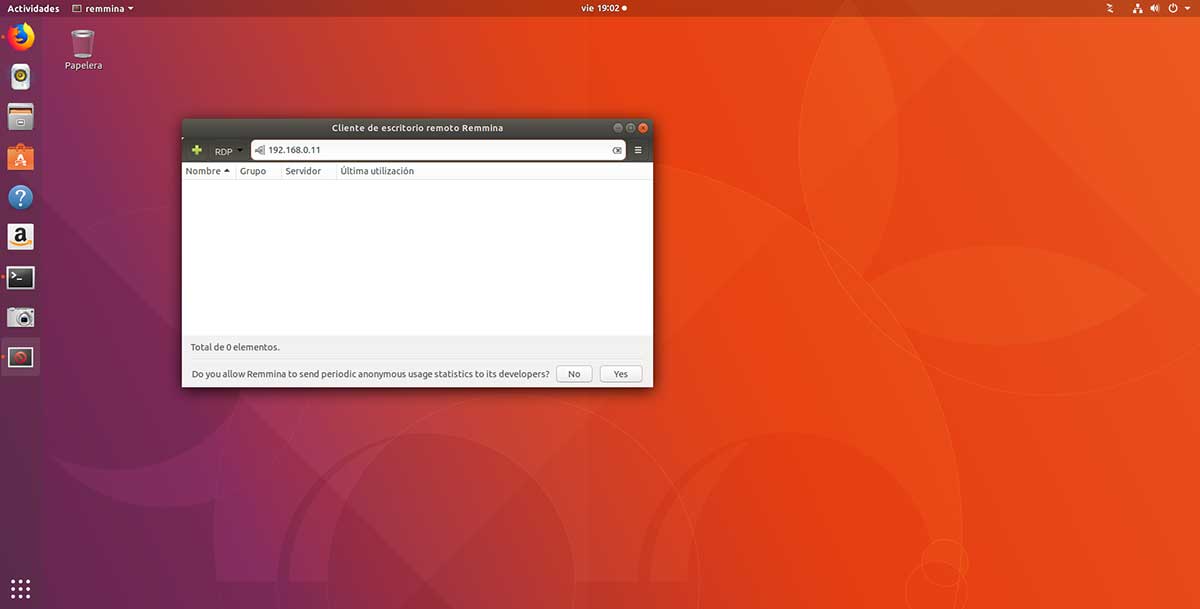Open the Screenshot tool in dock
This screenshot has height=609, width=1200.
[20, 317]
